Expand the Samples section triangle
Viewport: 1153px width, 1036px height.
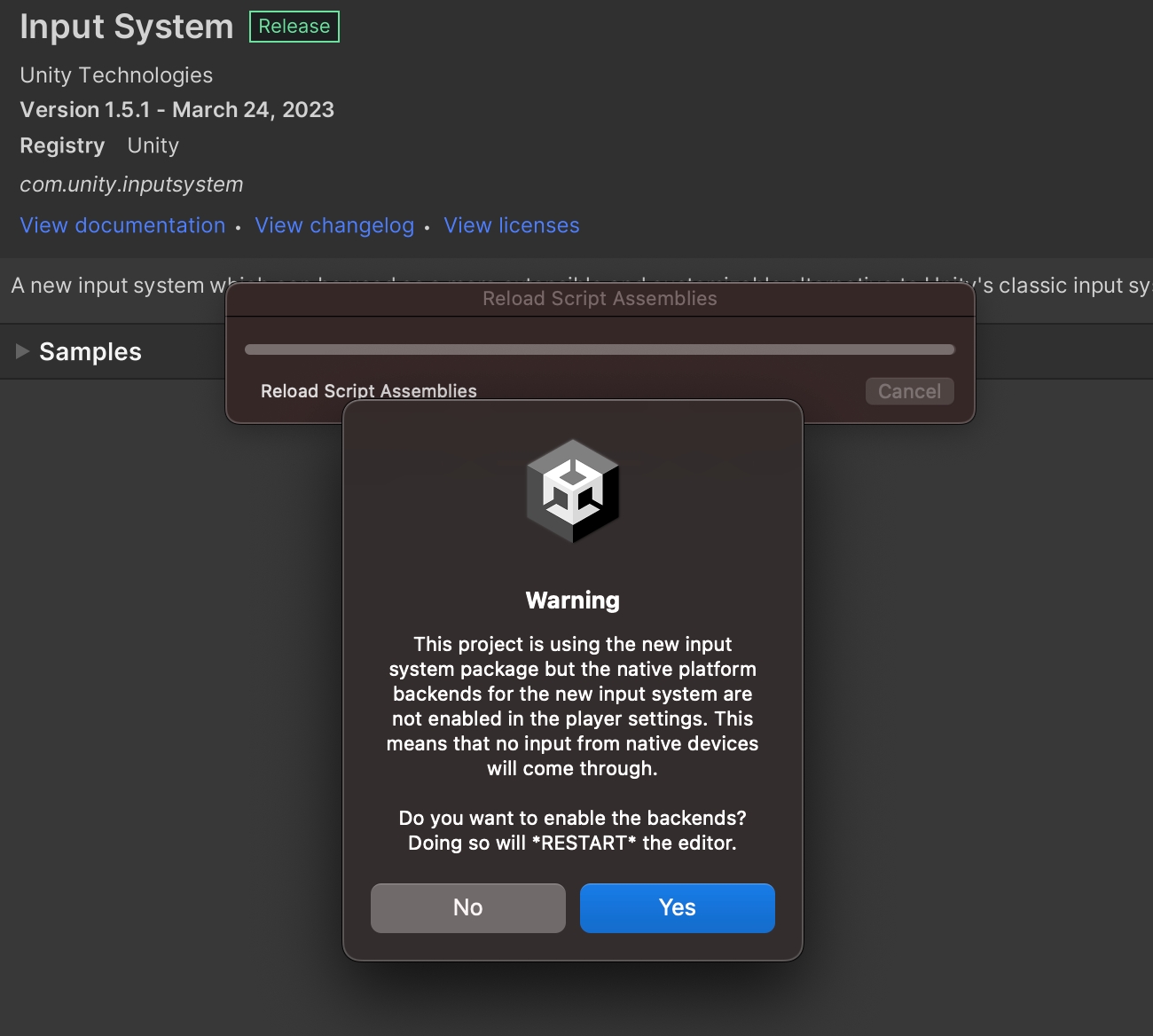23,351
